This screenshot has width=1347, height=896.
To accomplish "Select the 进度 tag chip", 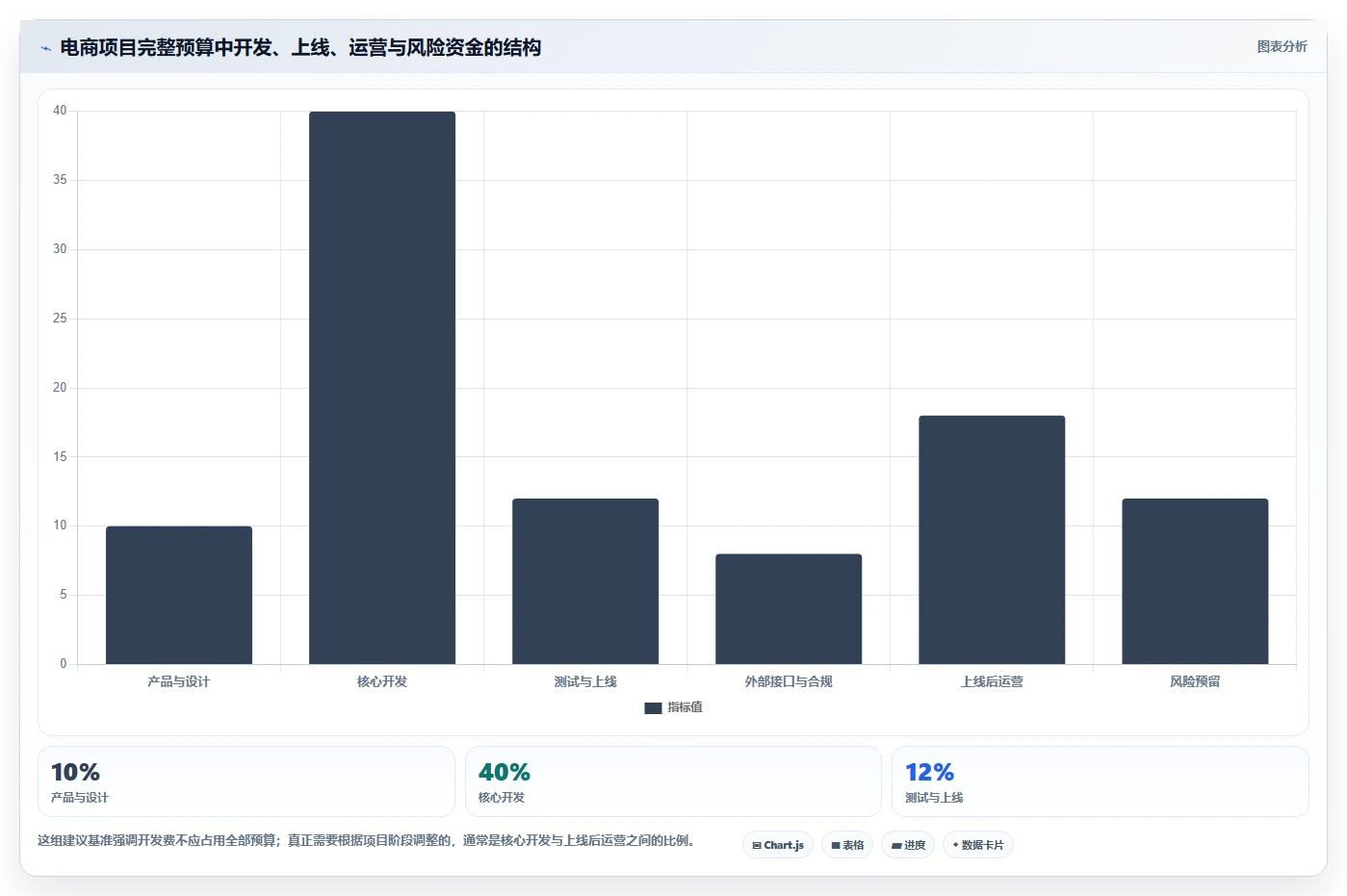I will coord(908,845).
